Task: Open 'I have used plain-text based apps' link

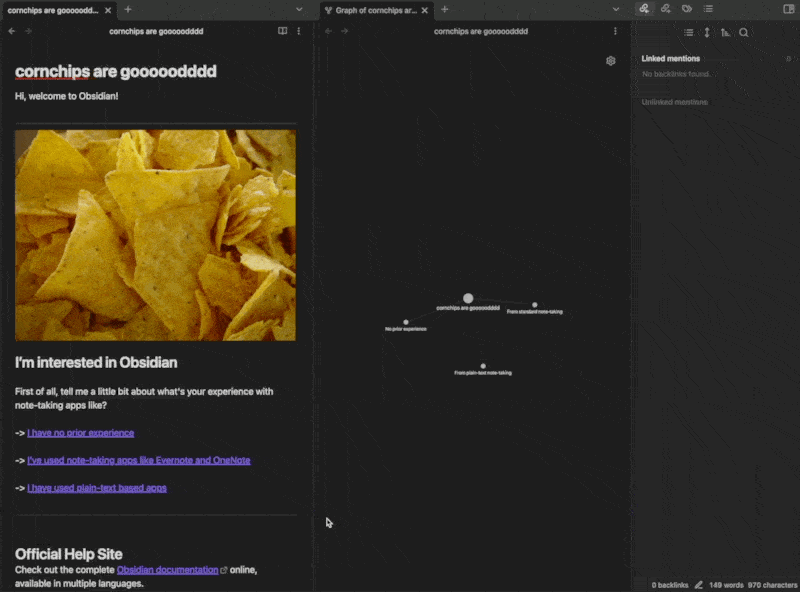Action: tap(97, 488)
